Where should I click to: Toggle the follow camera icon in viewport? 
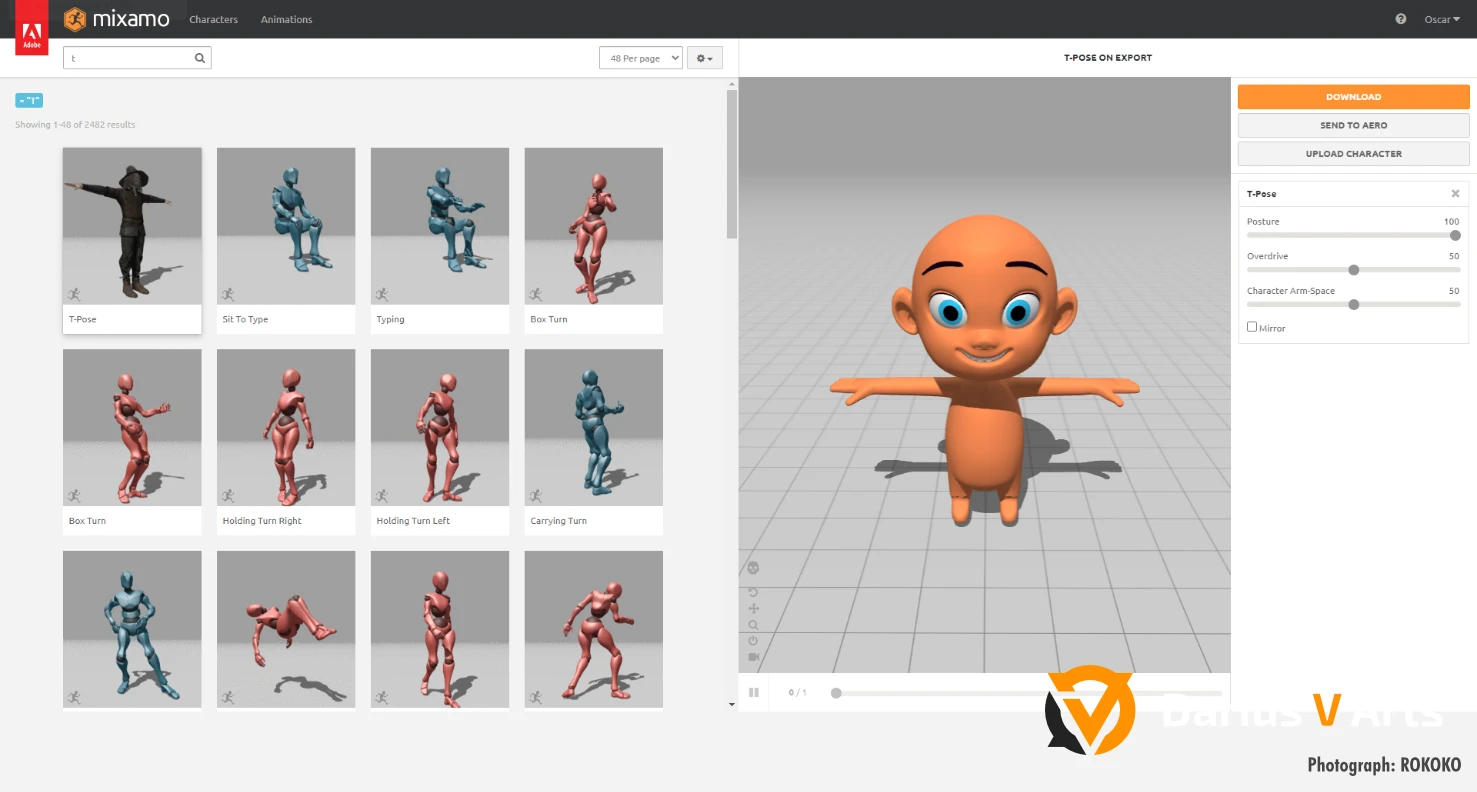(x=753, y=657)
